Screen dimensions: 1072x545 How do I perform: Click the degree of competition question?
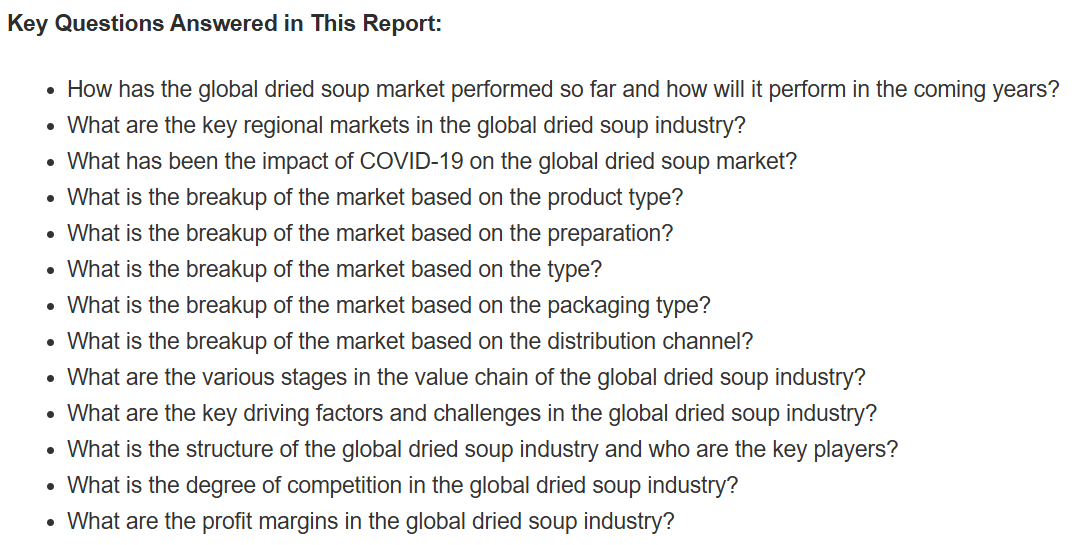pyautogui.click(x=403, y=486)
